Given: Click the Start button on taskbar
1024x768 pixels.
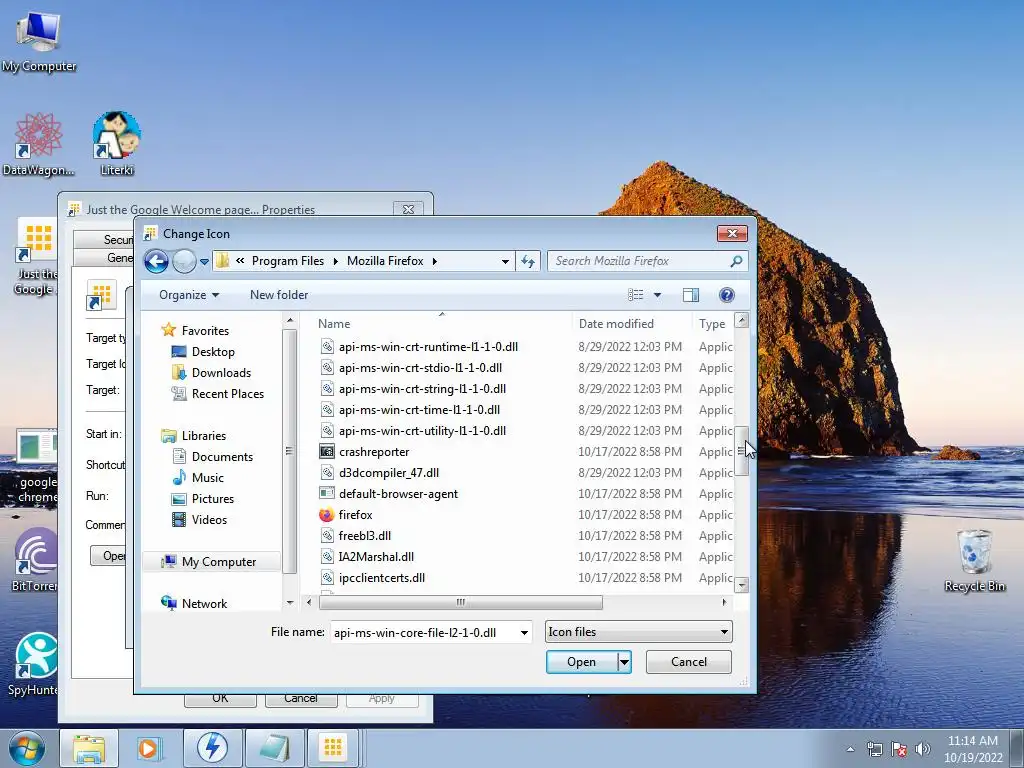Looking at the screenshot, I should click(x=26, y=748).
